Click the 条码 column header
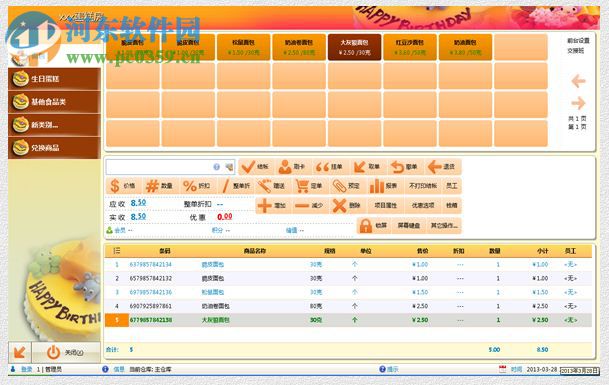The width and height of the screenshot is (609, 385). pyautogui.click(x=165, y=251)
